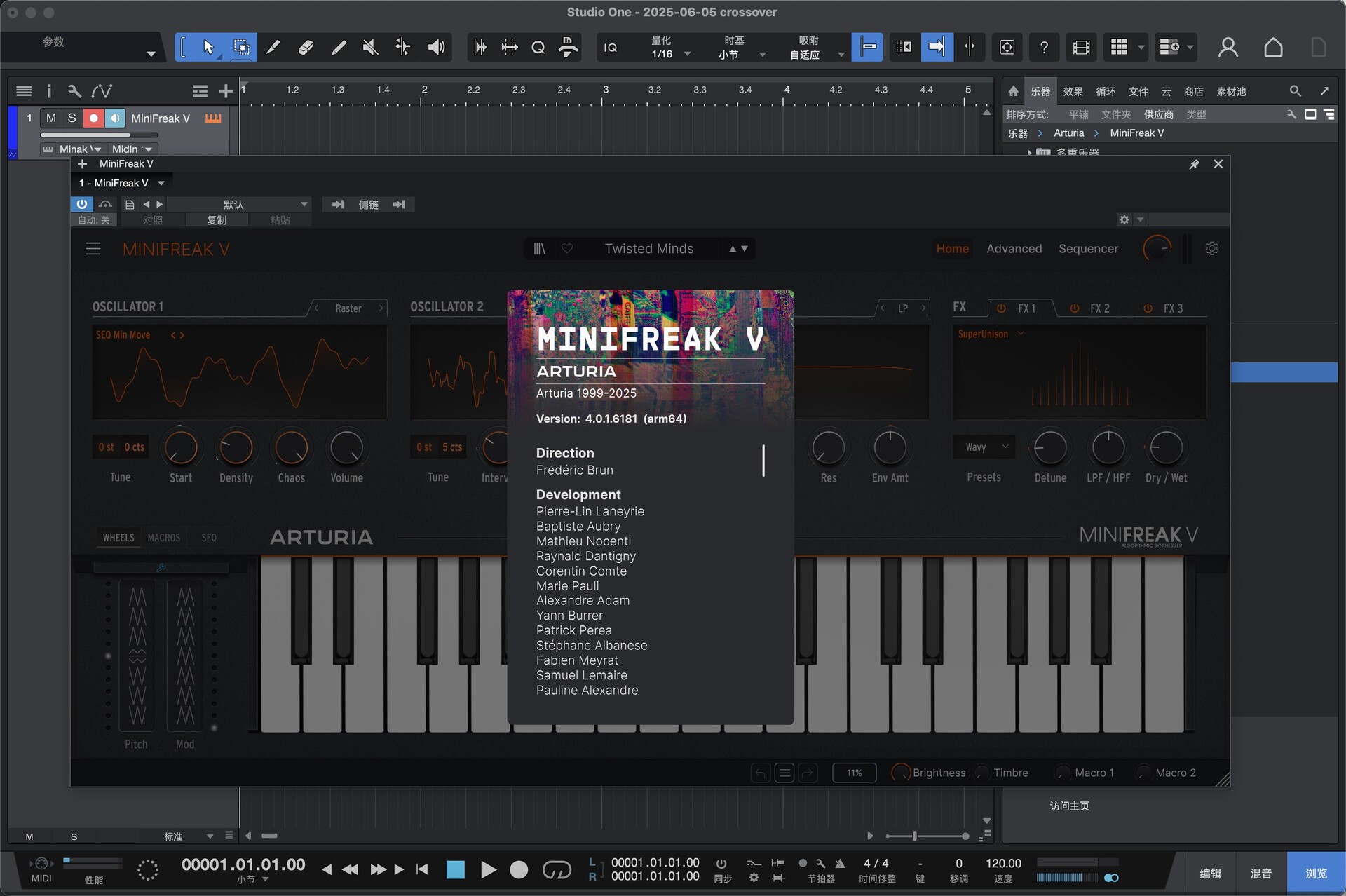This screenshot has width=1346, height=896.
Task: Adjust the Oscillator 1 Density knob
Action: coord(236,448)
